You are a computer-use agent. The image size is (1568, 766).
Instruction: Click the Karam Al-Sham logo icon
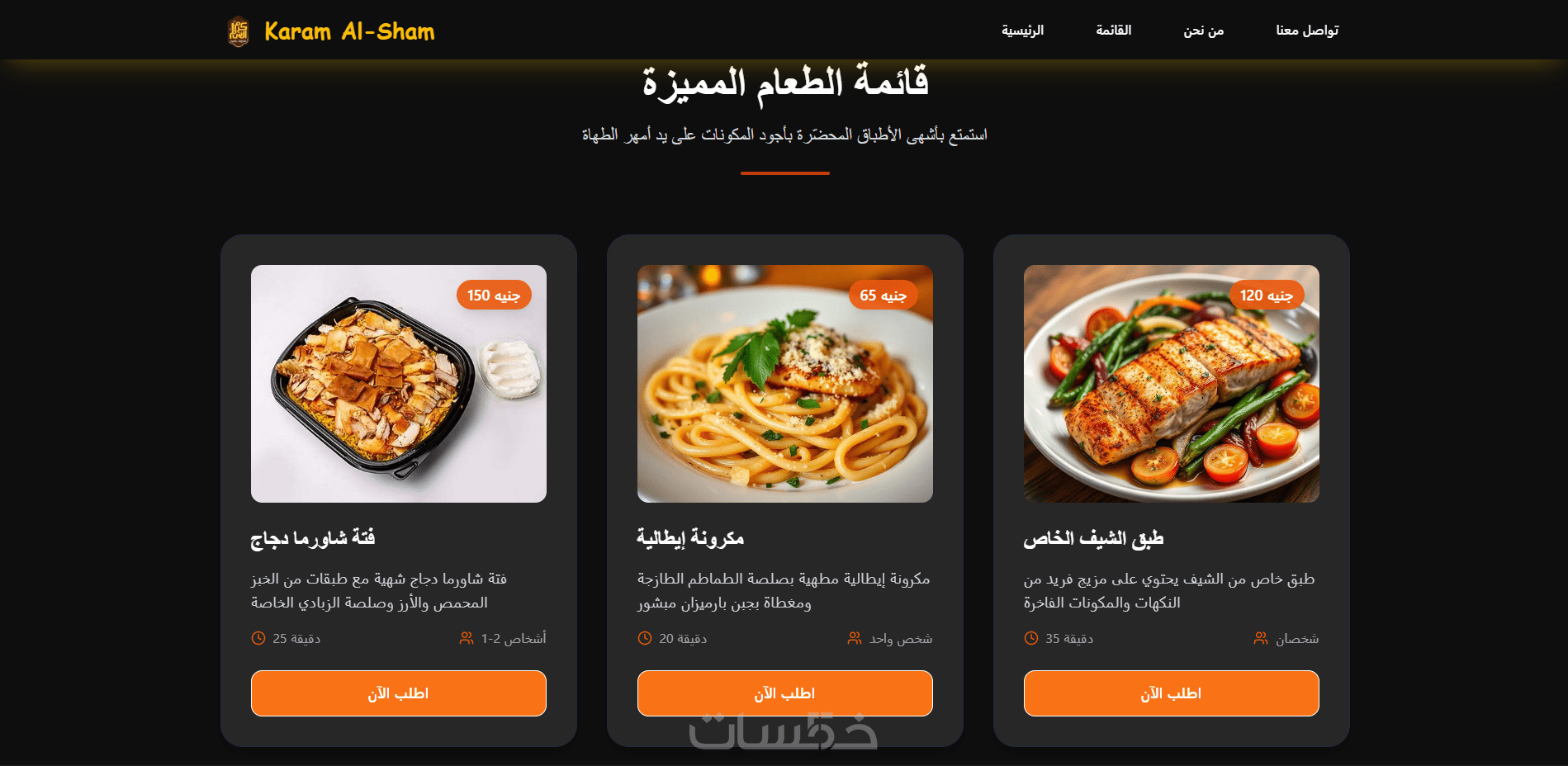[x=238, y=31]
